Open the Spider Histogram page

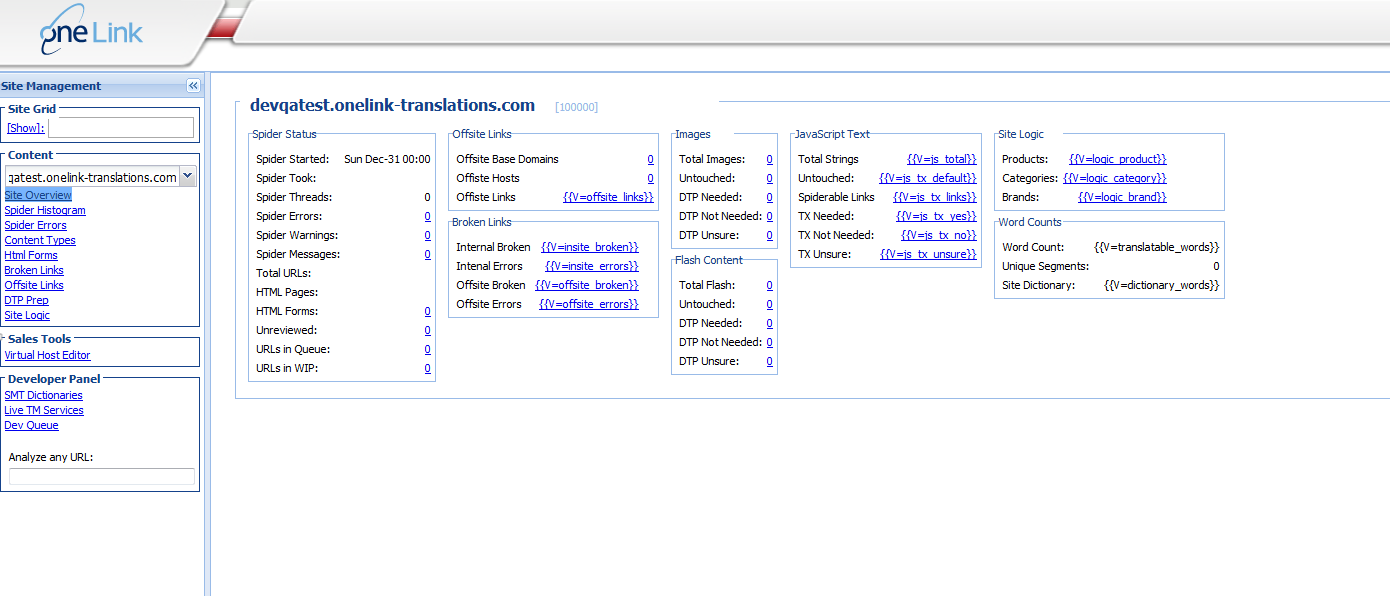pyautogui.click(x=45, y=210)
